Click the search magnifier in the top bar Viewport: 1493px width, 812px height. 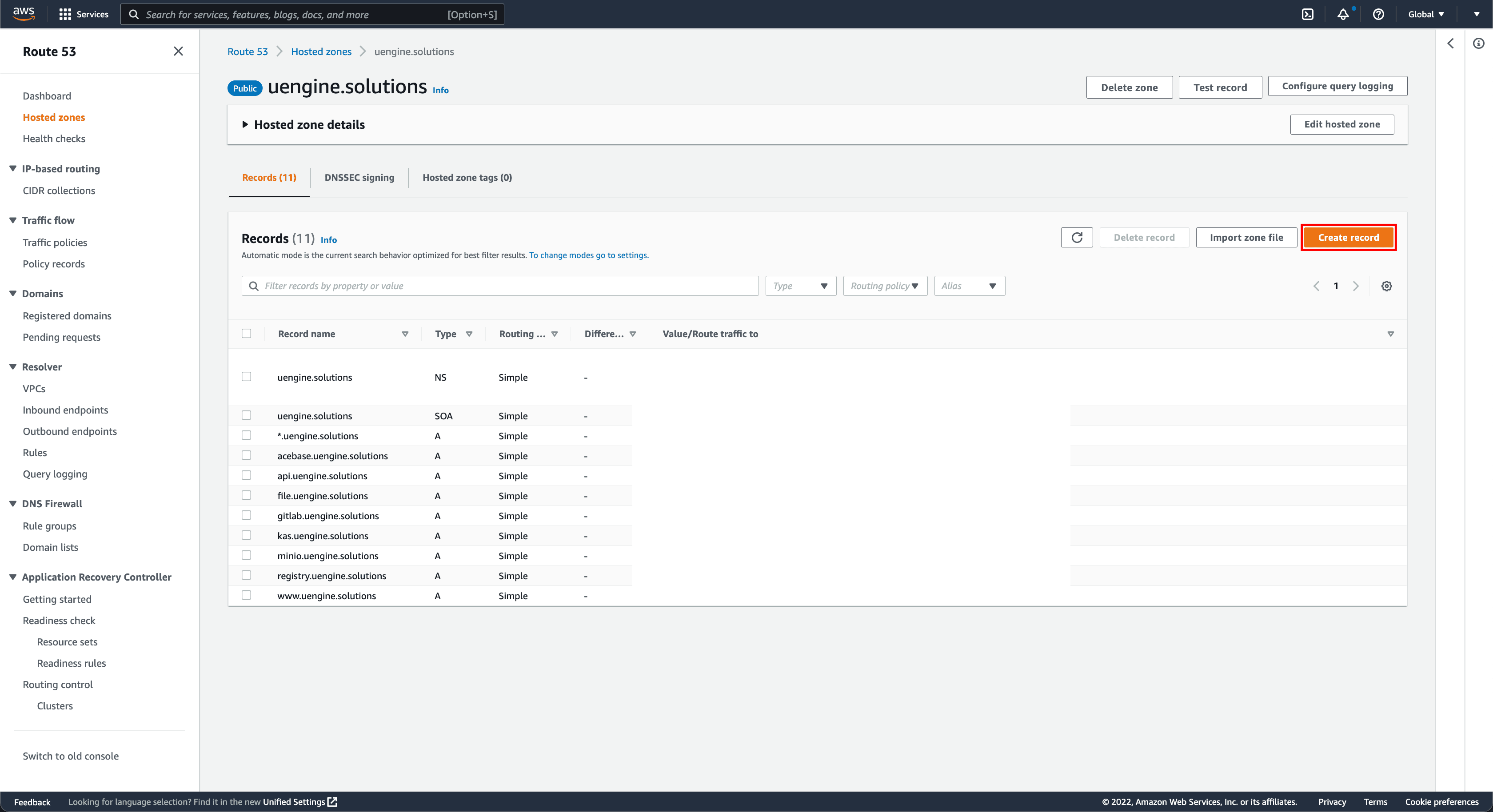tap(134, 14)
